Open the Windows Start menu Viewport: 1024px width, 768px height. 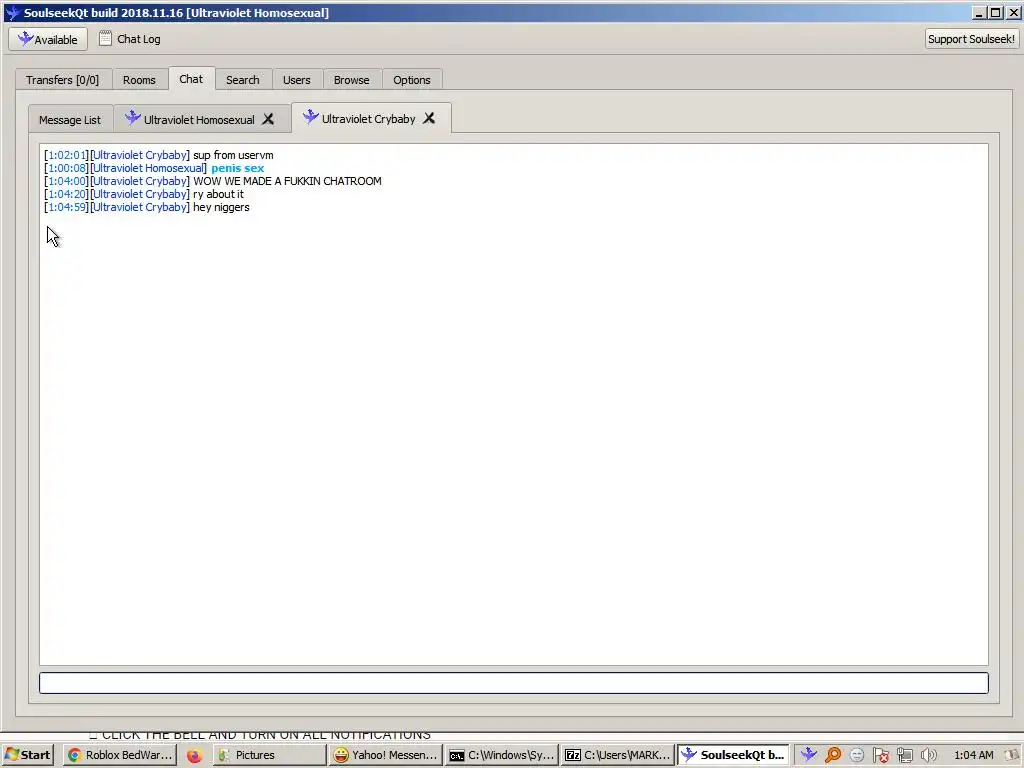27,755
